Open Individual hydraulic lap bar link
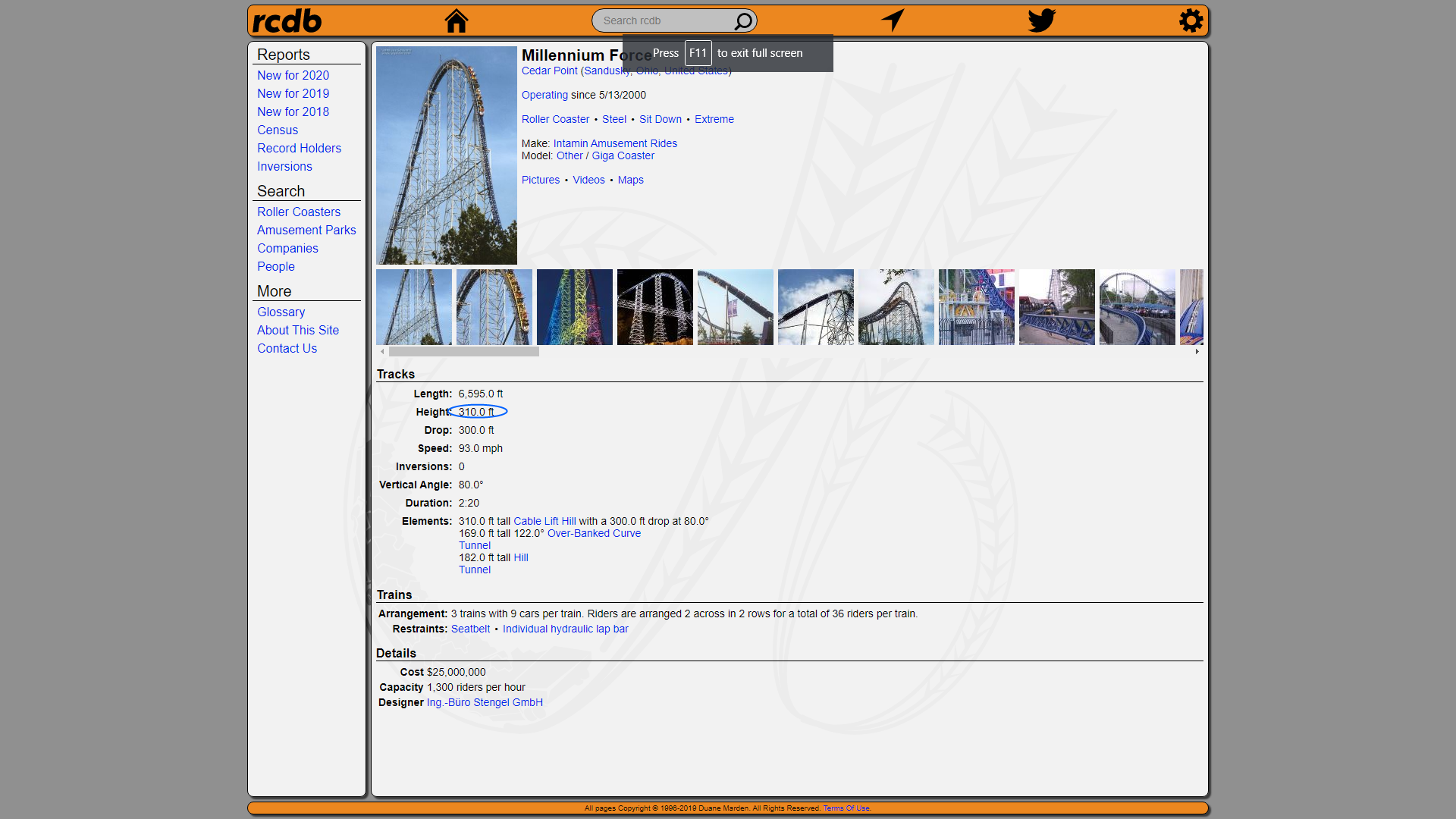The height and width of the screenshot is (819, 1456). coord(565,629)
